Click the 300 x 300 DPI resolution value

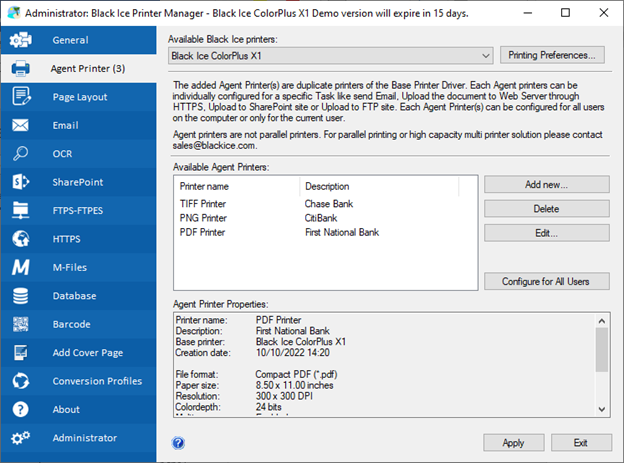pyautogui.click(x=284, y=397)
